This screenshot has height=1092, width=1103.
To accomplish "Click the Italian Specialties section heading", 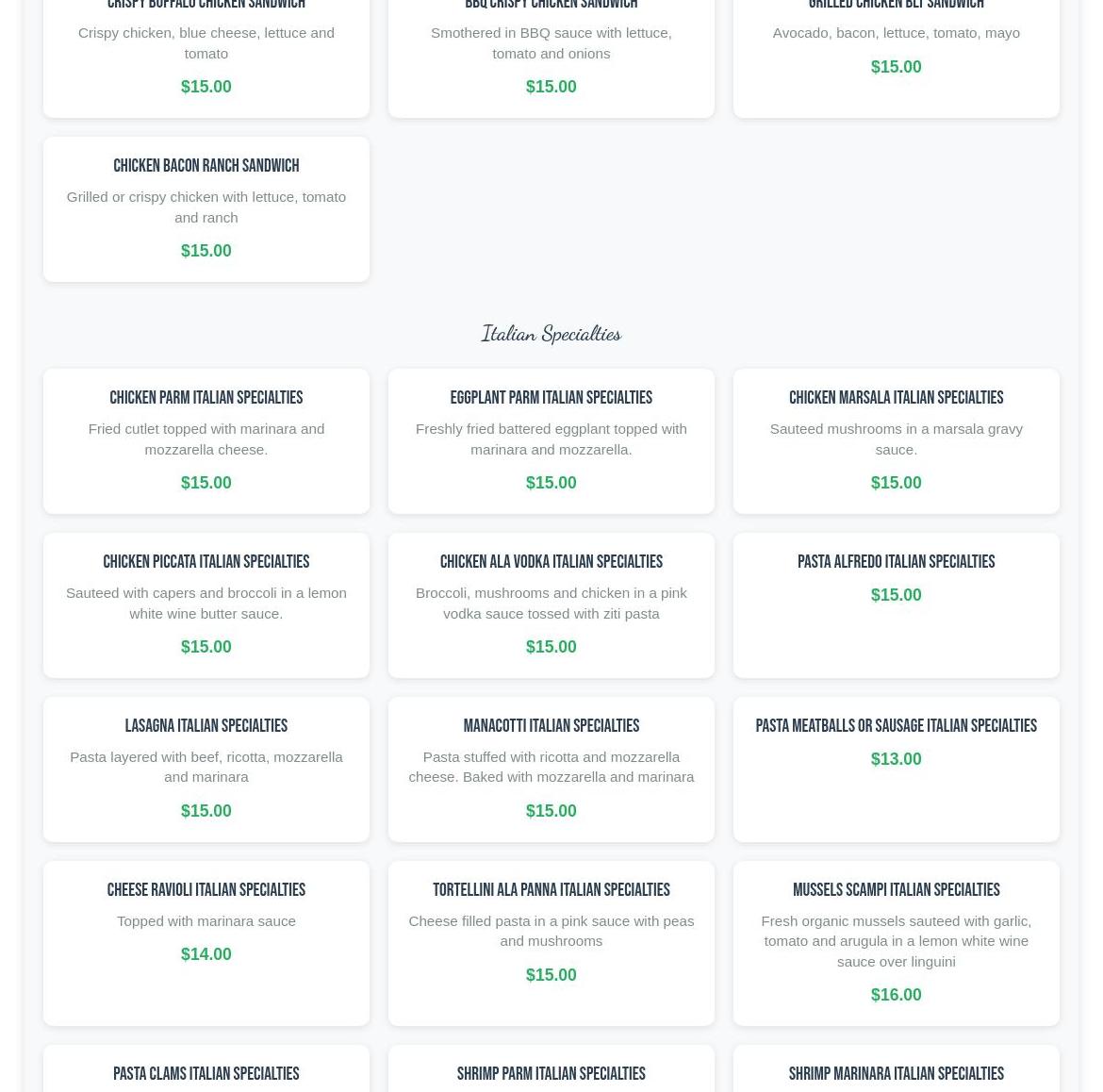I will click(x=551, y=334).
